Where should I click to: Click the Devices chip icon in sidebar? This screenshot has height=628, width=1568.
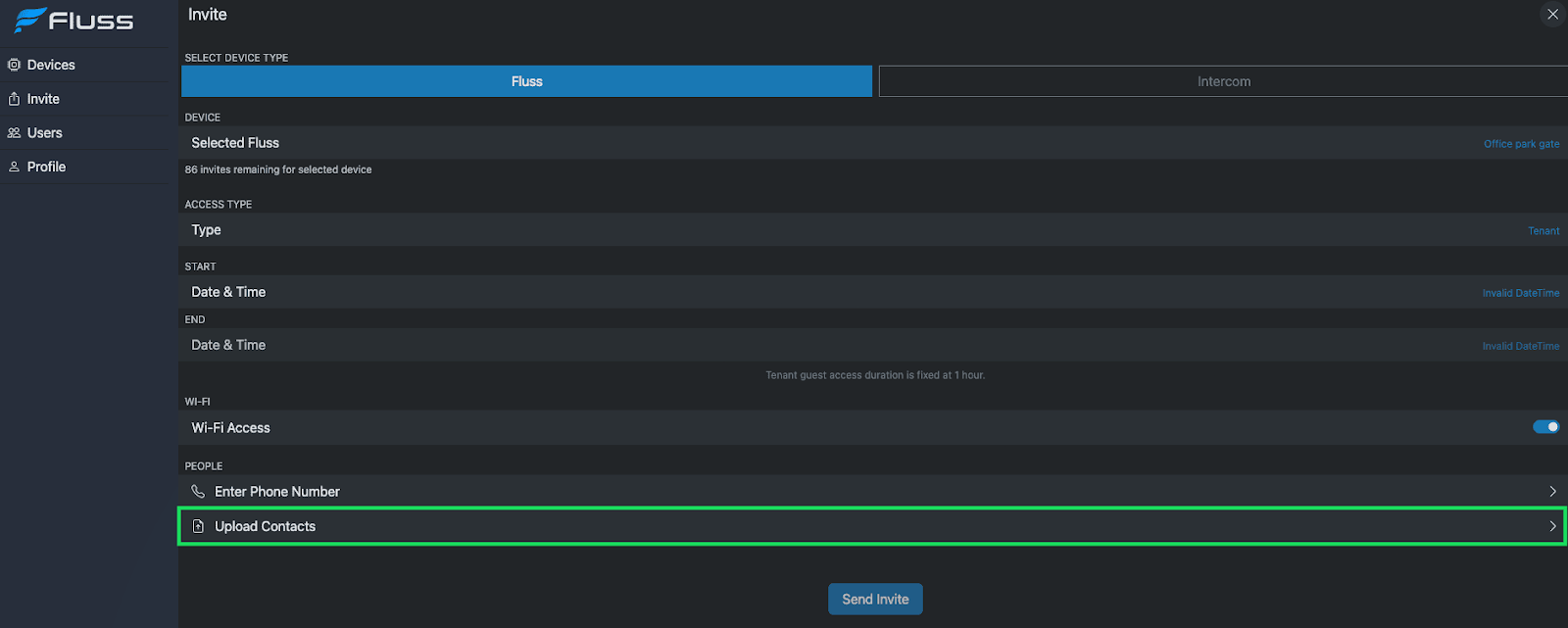14,65
